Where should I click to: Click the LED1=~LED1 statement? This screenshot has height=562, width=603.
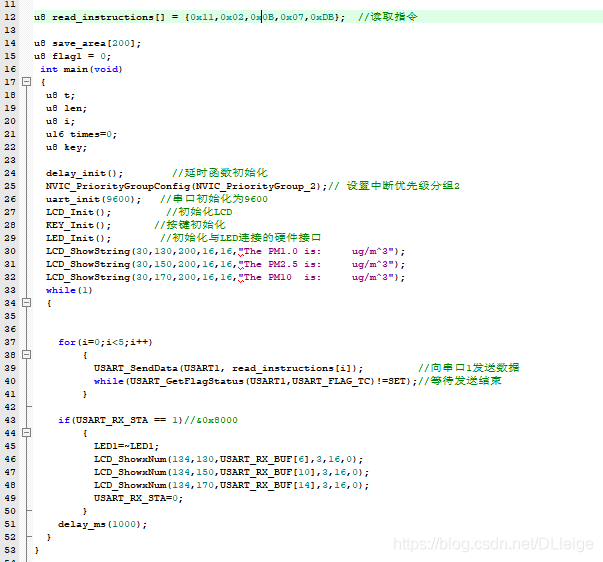[x=126, y=446]
